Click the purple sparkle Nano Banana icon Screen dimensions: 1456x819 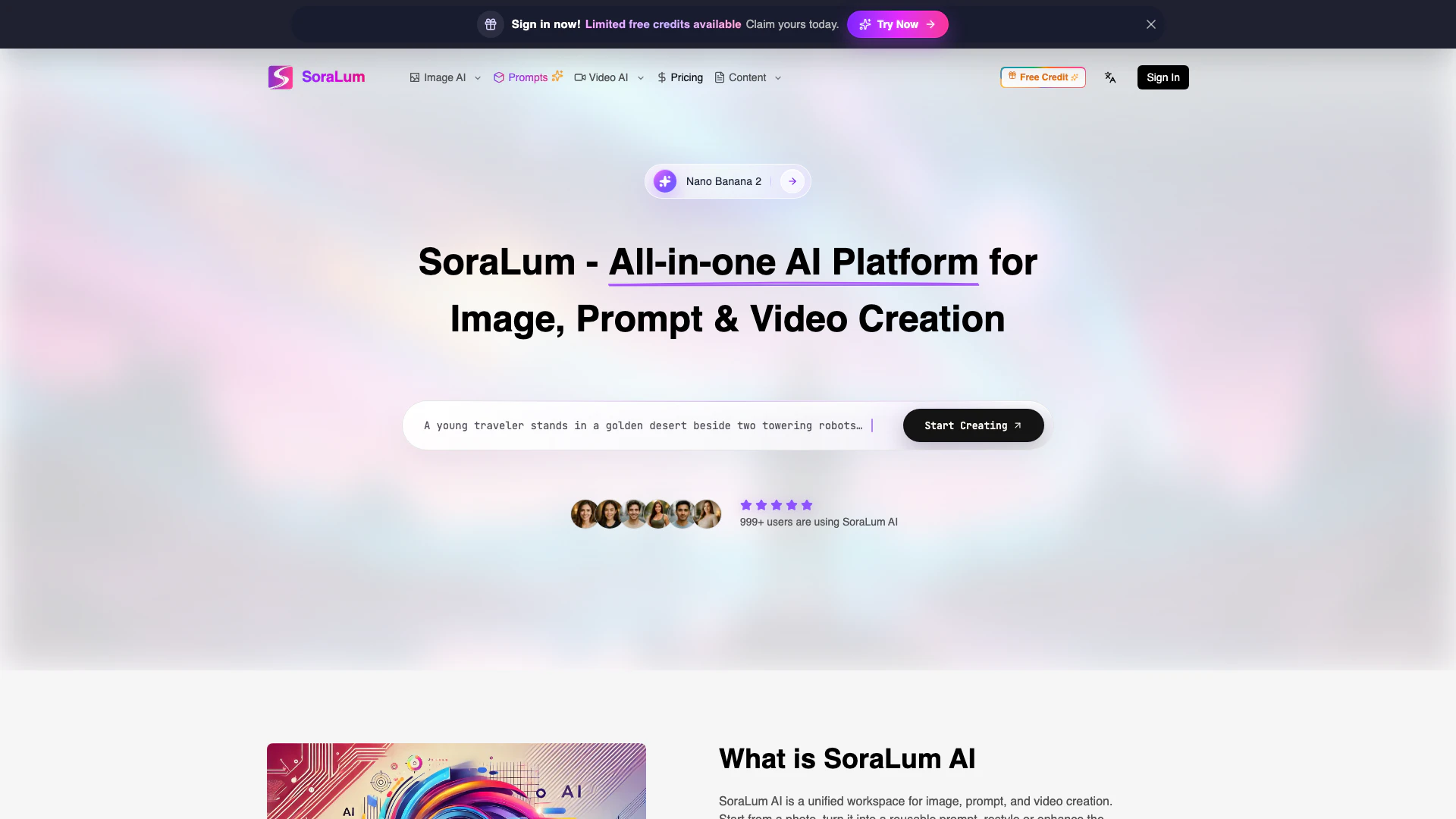tap(665, 181)
